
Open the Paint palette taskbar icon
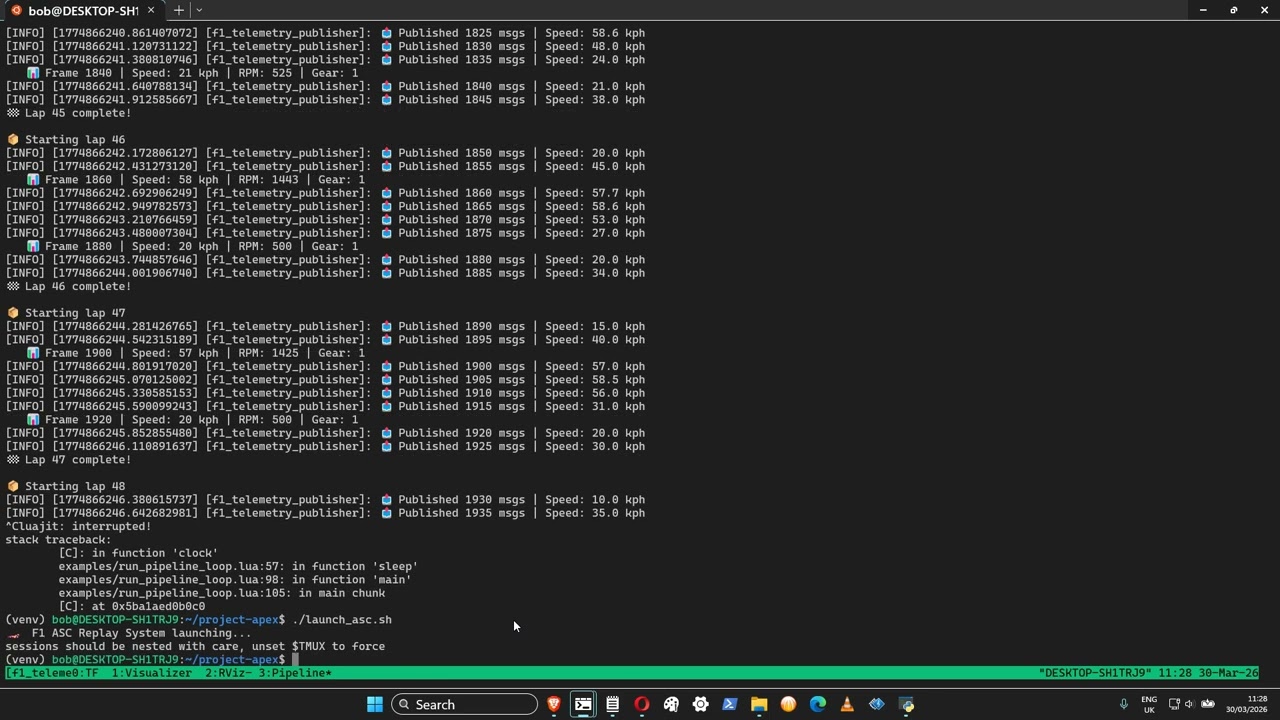(671, 704)
